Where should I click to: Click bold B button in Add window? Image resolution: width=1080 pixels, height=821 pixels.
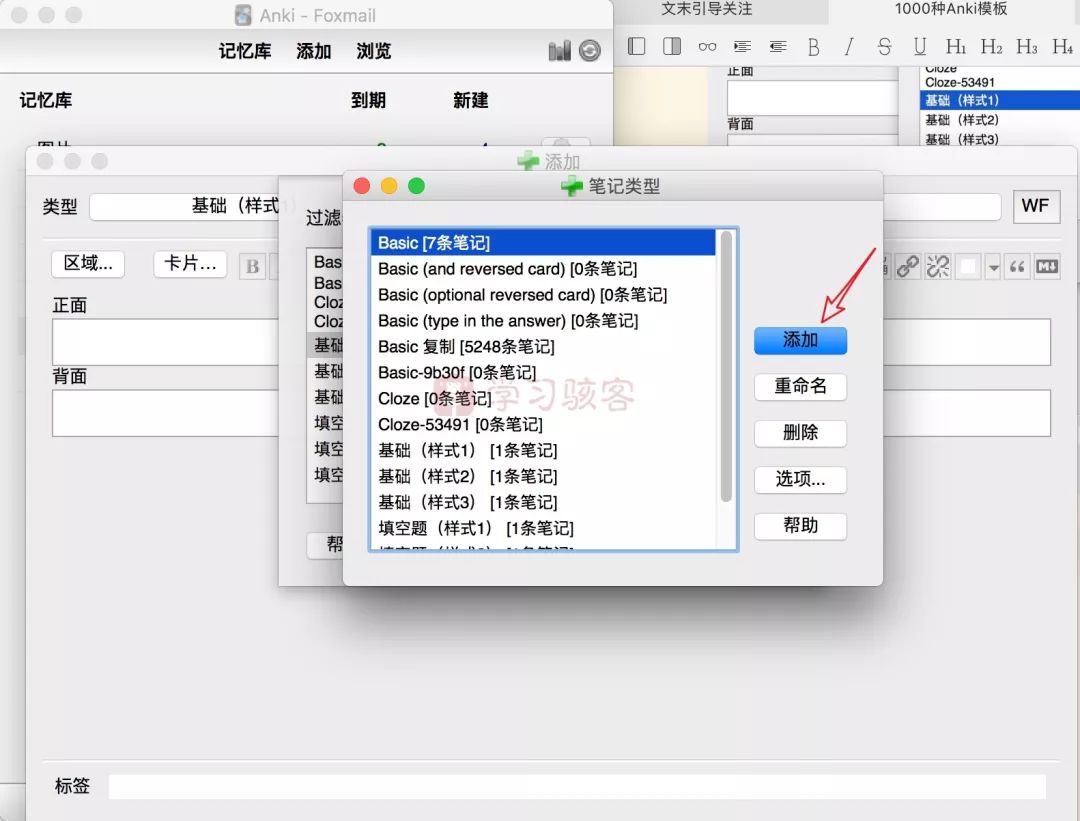[x=253, y=267]
